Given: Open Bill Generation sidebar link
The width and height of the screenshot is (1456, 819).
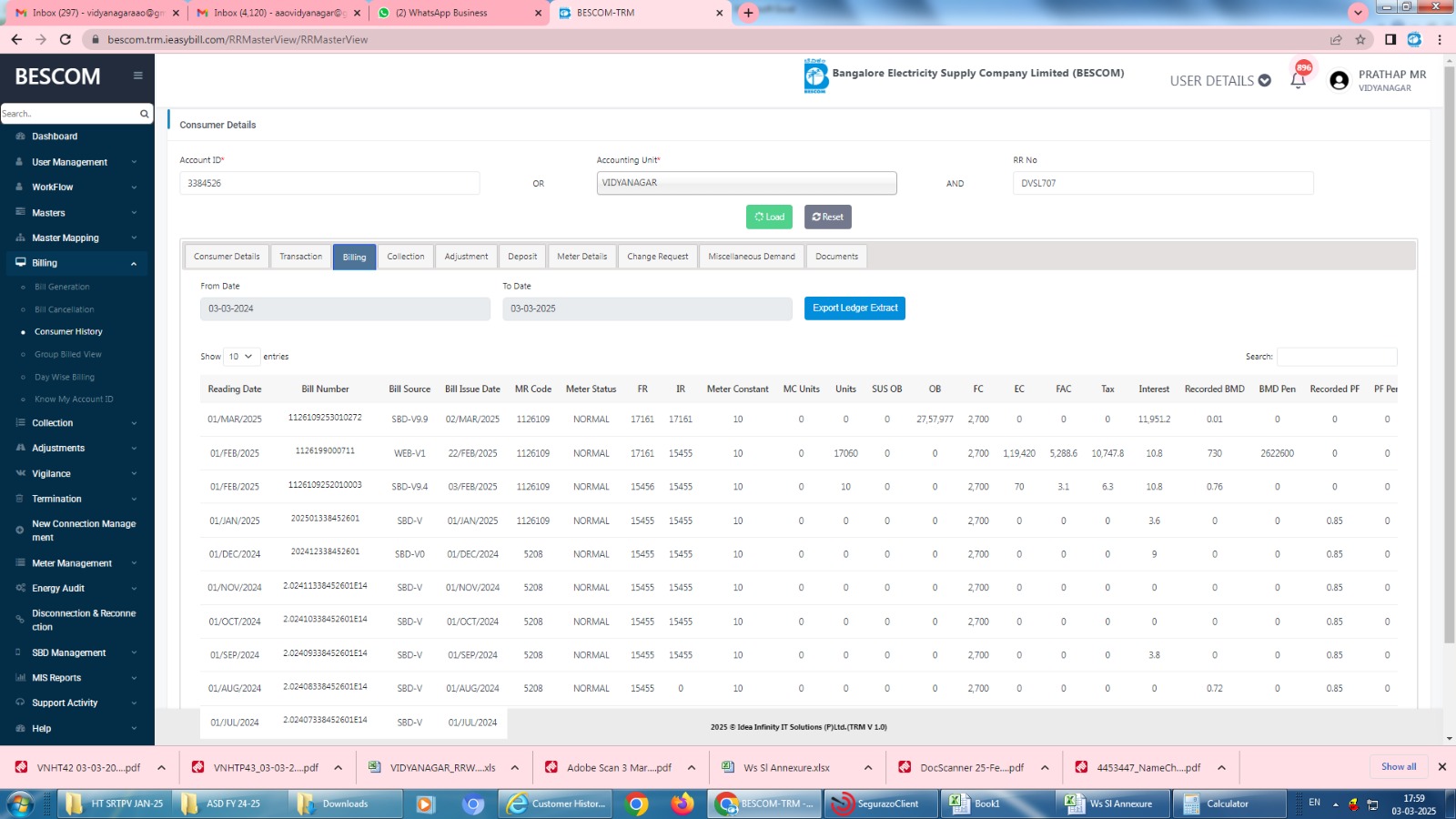Looking at the screenshot, I should click(x=62, y=288).
